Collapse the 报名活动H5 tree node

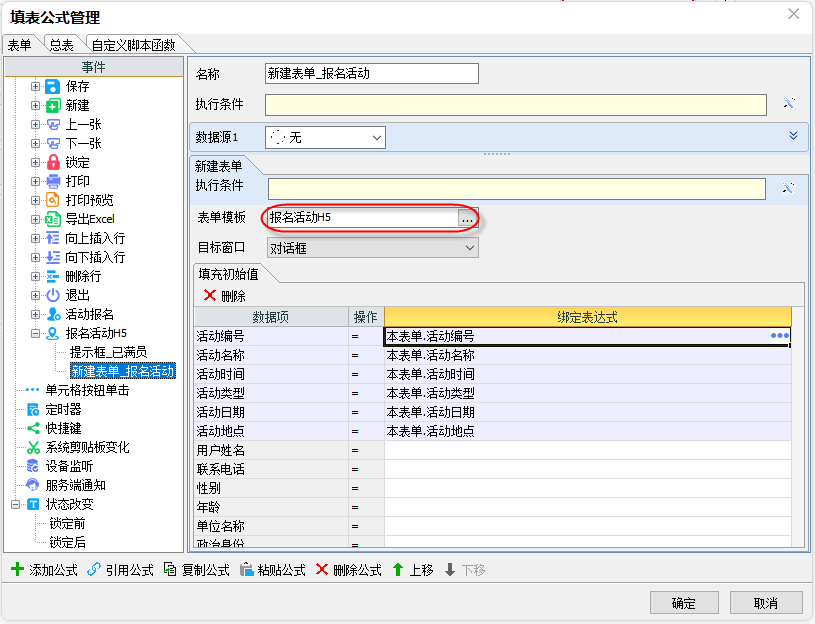(x=35, y=333)
